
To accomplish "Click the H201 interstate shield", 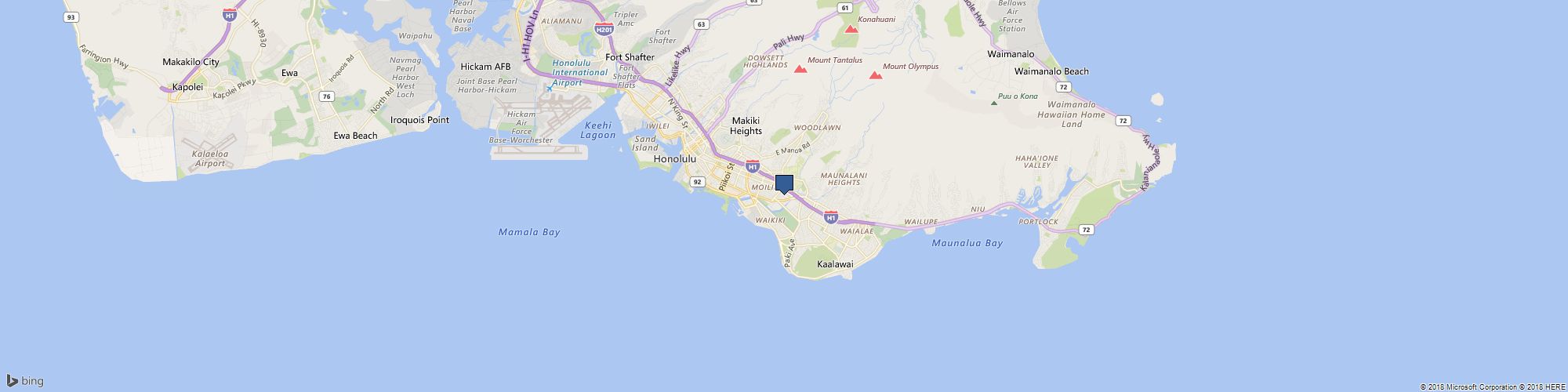I will click(604, 30).
